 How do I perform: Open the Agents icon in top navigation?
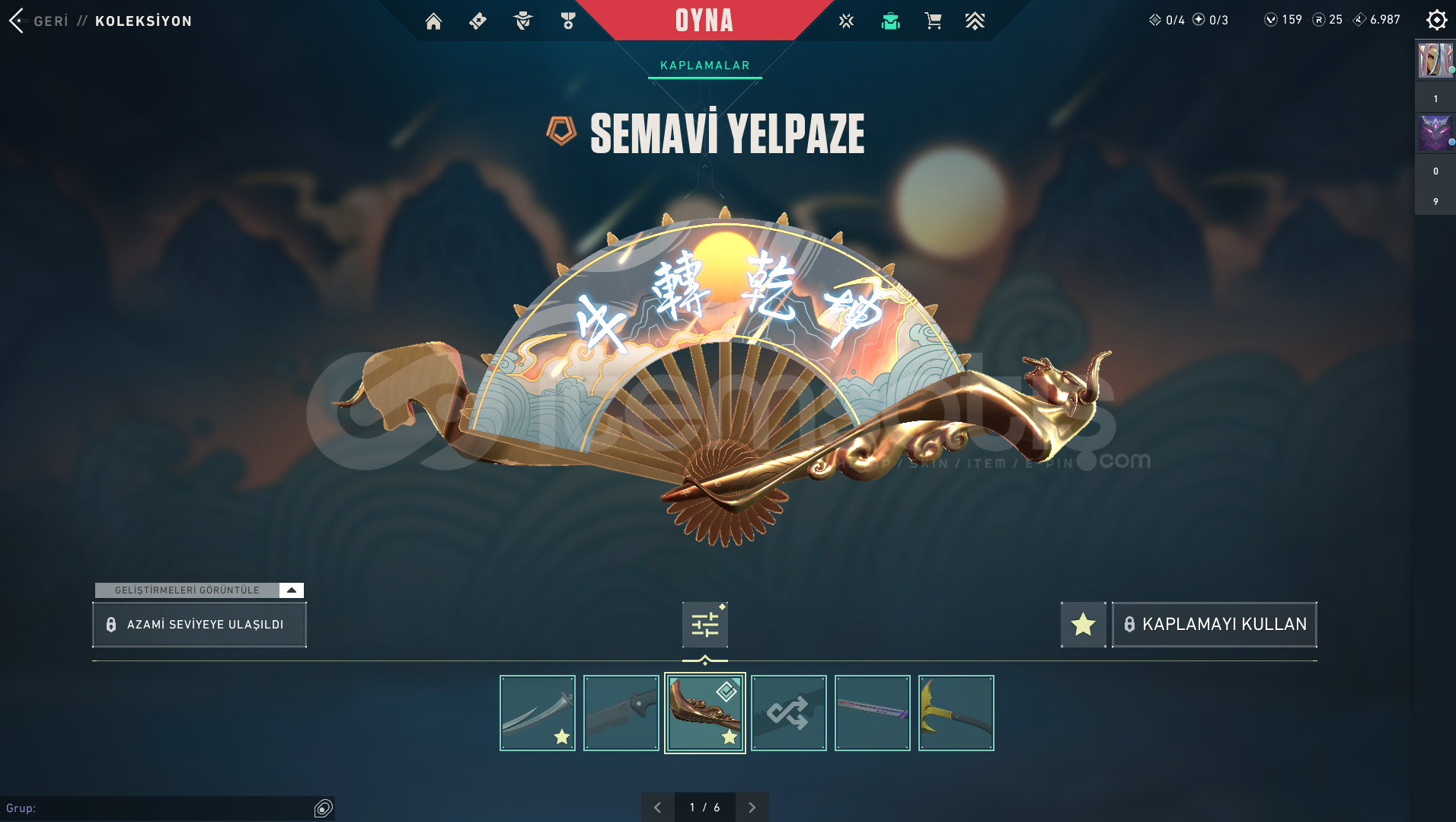[x=523, y=21]
